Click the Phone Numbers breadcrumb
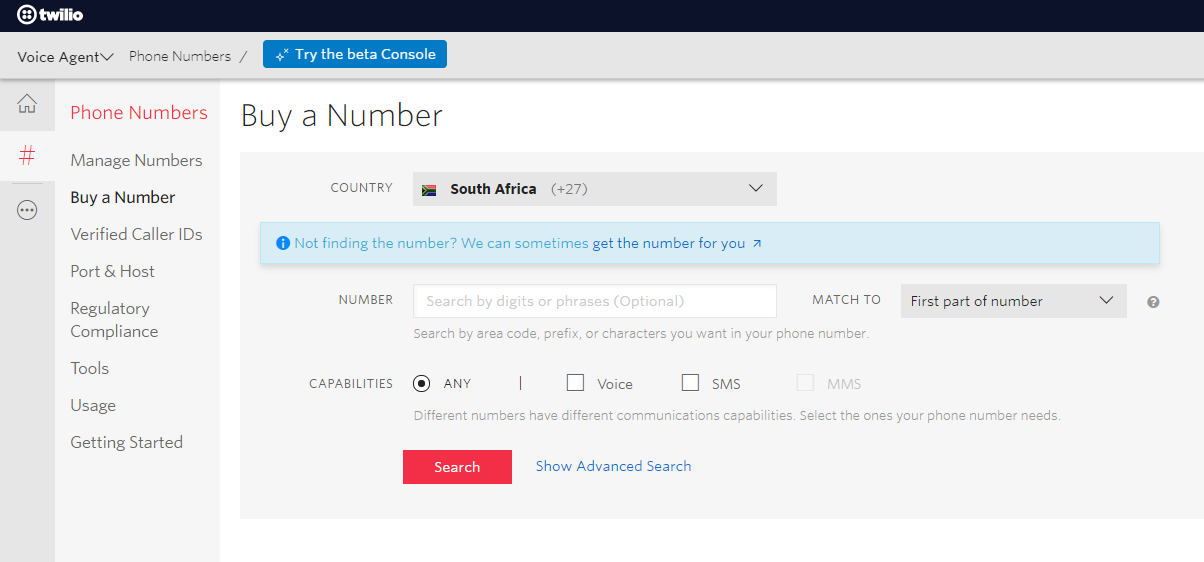The image size is (1204, 562). click(180, 56)
